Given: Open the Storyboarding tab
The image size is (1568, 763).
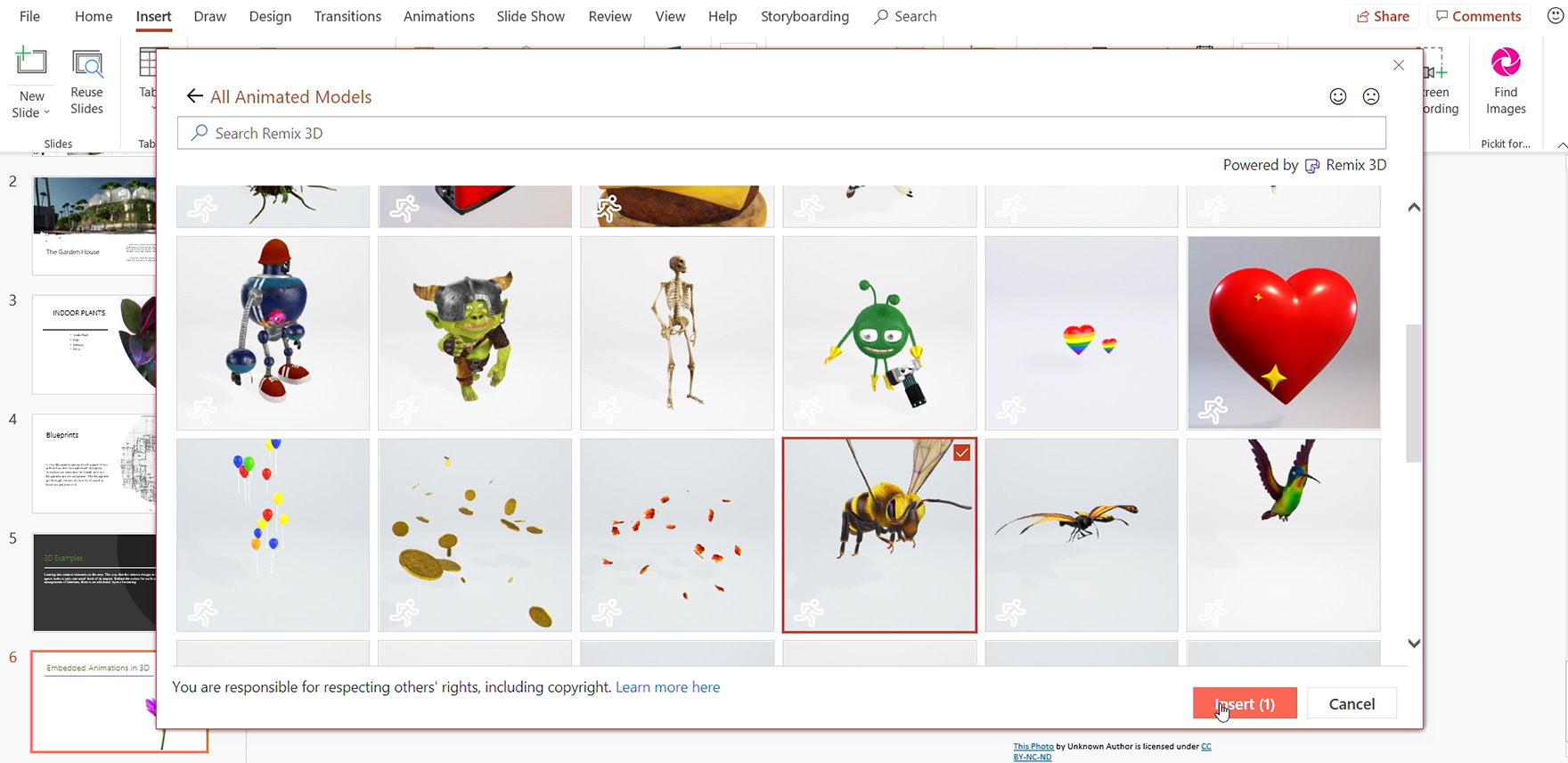Looking at the screenshot, I should [804, 16].
